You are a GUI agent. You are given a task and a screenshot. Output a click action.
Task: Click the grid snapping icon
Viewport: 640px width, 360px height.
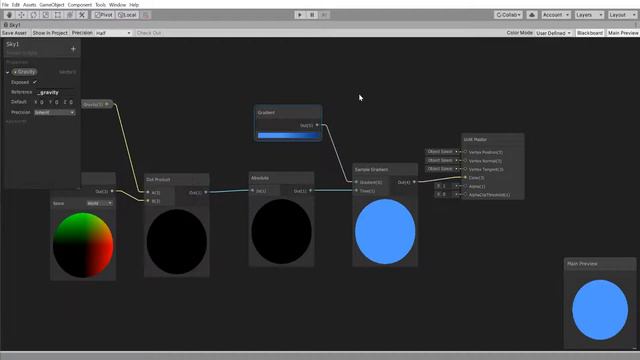[146, 15]
